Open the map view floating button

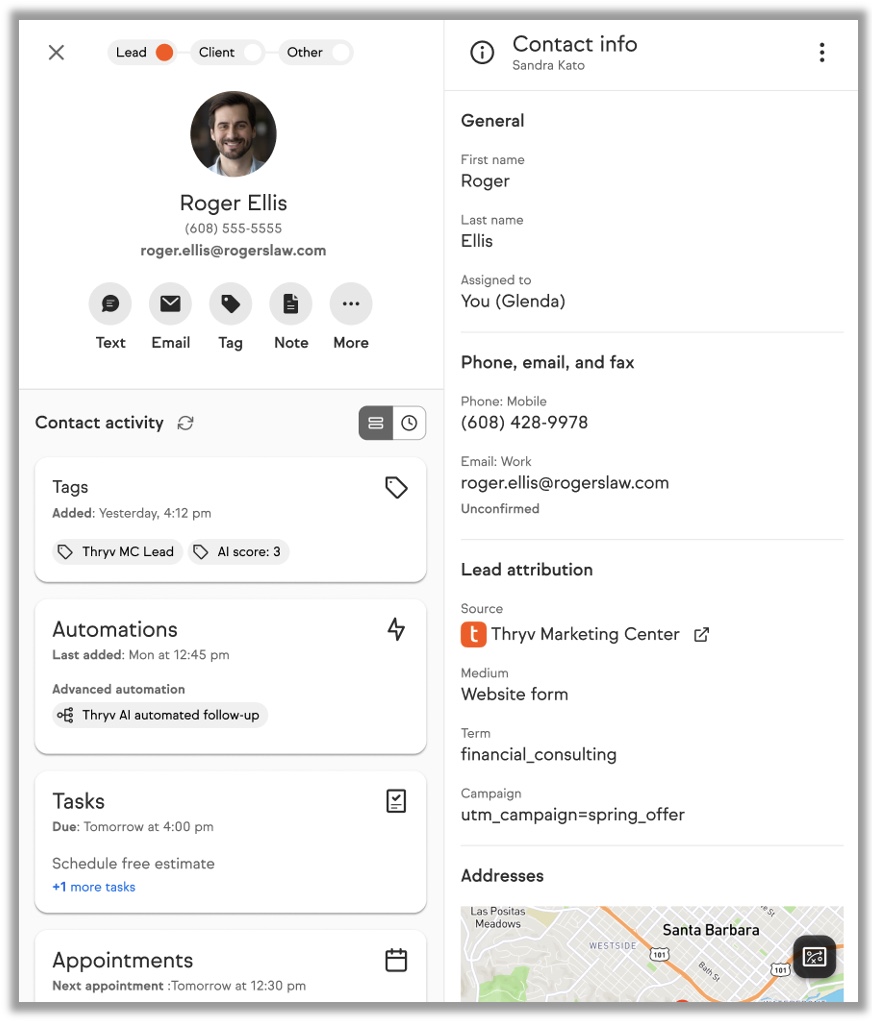coord(814,956)
